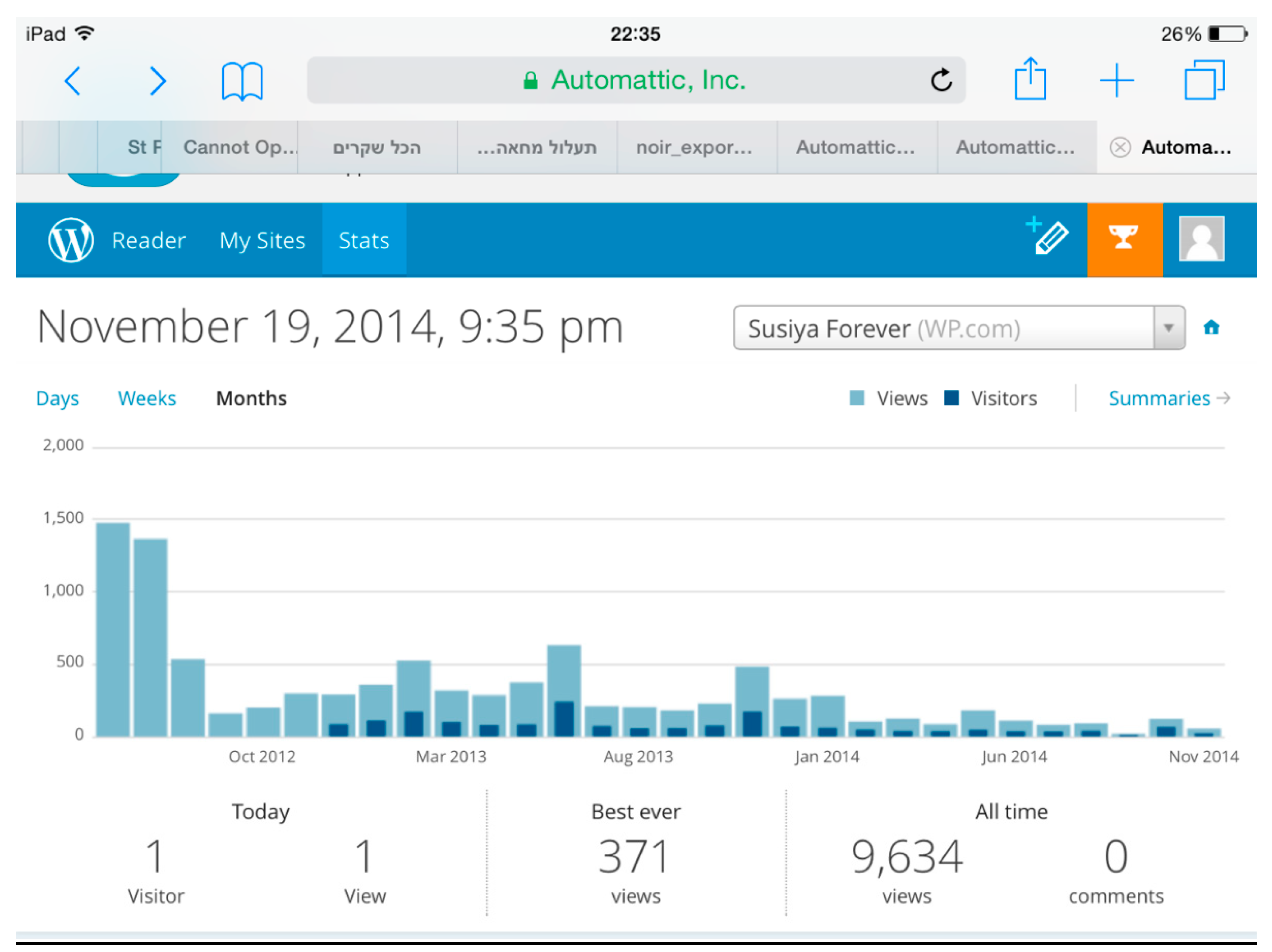
Task: Open the tab overview icon
Action: click(x=1204, y=80)
